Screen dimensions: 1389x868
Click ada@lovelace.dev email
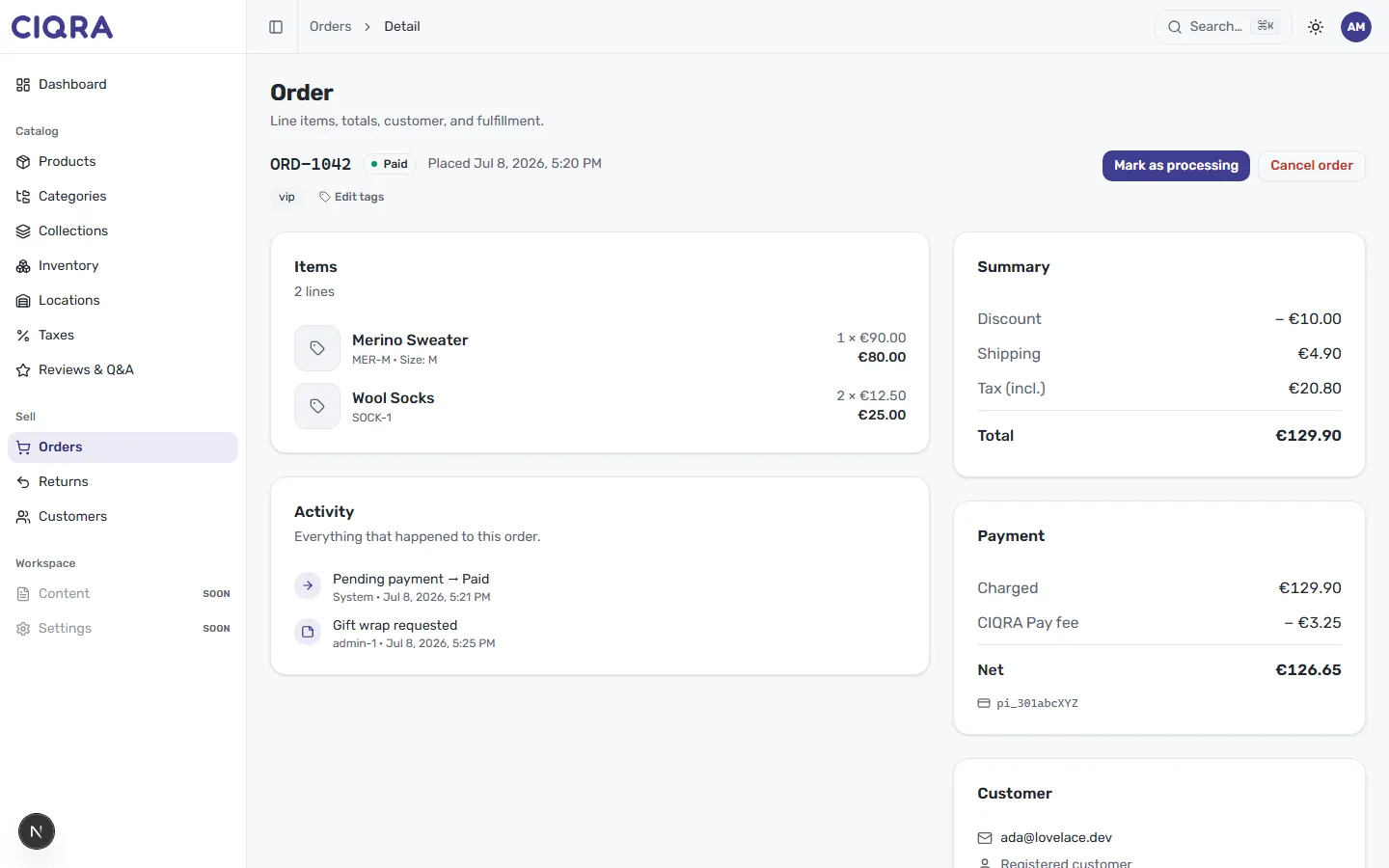click(x=1056, y=838)
